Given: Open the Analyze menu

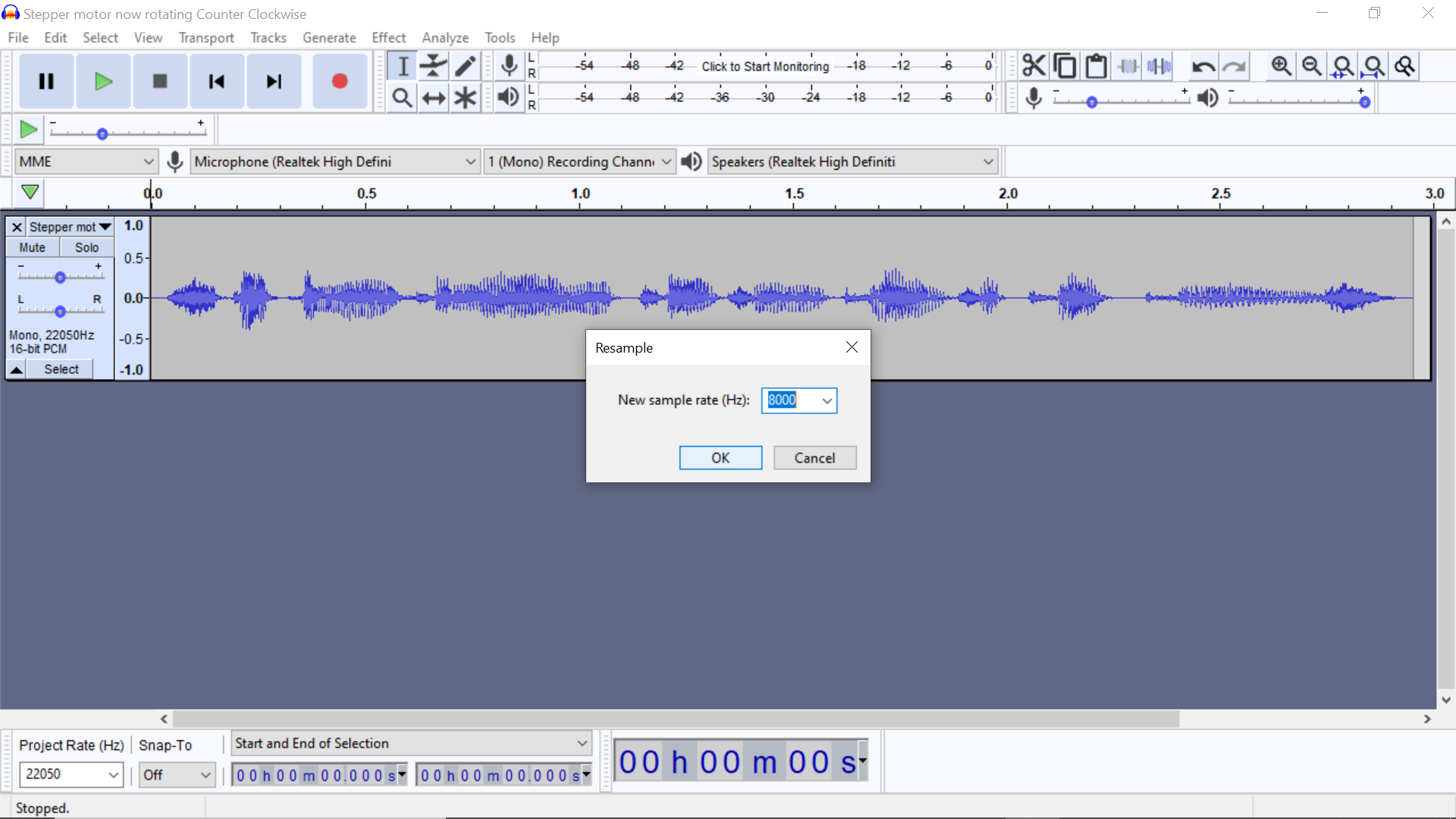Looking at the screenshot, I should 445,38.
